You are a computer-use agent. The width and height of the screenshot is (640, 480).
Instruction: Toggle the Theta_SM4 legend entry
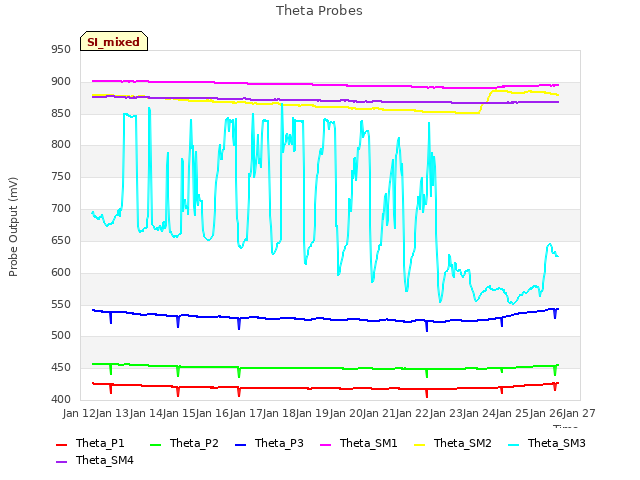click(95, 460)
